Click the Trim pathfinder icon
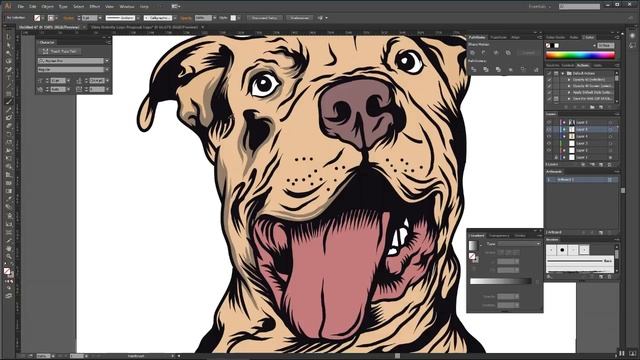640x360 pixels. [486, 70]
